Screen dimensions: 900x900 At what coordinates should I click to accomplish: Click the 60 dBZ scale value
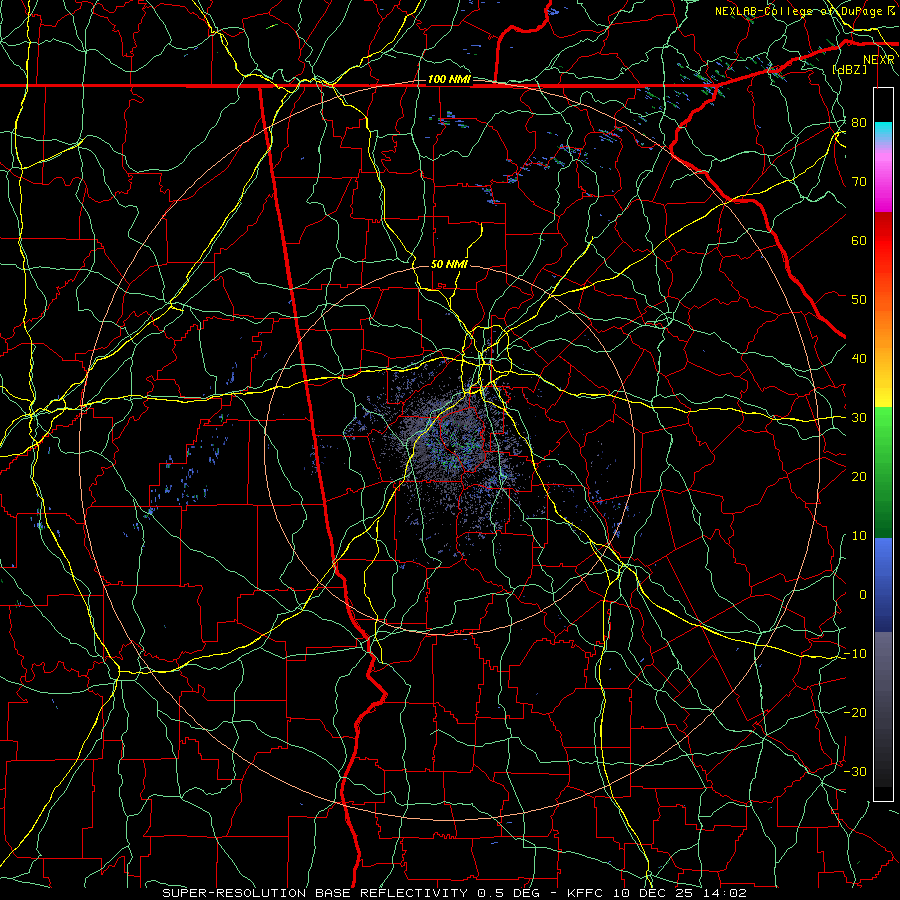[859, 241]
